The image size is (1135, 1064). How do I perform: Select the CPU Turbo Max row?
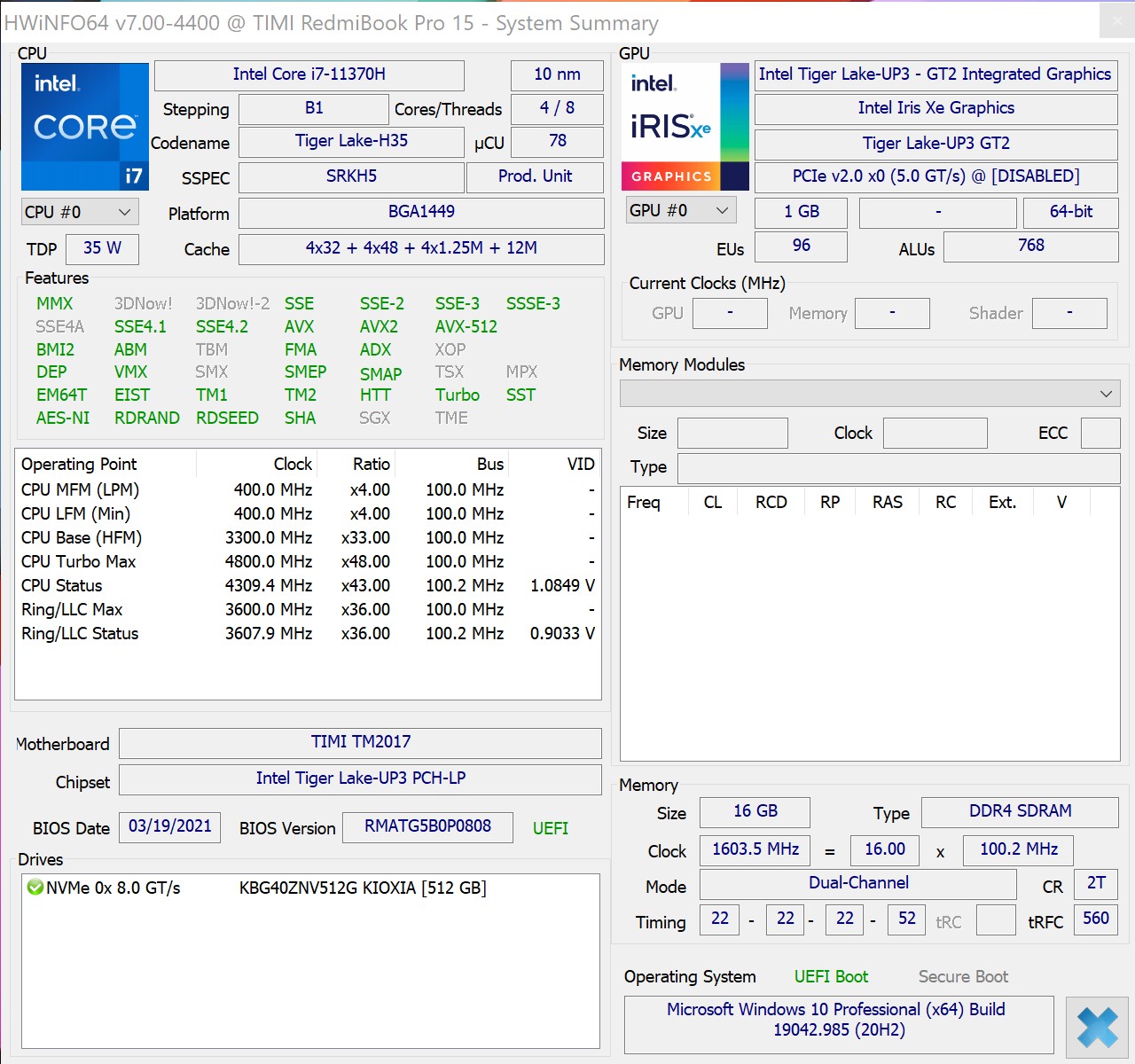point(79,561)
